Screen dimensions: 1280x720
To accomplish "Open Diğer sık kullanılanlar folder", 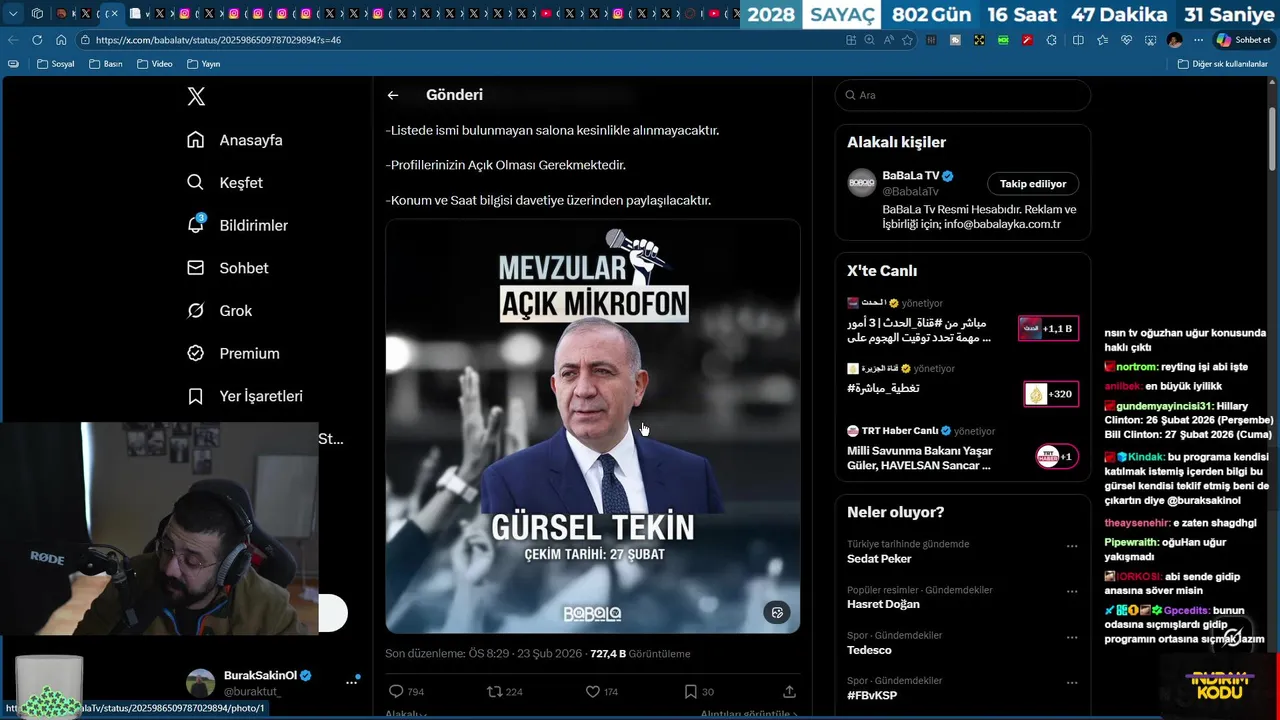I will coord(1222,64).
